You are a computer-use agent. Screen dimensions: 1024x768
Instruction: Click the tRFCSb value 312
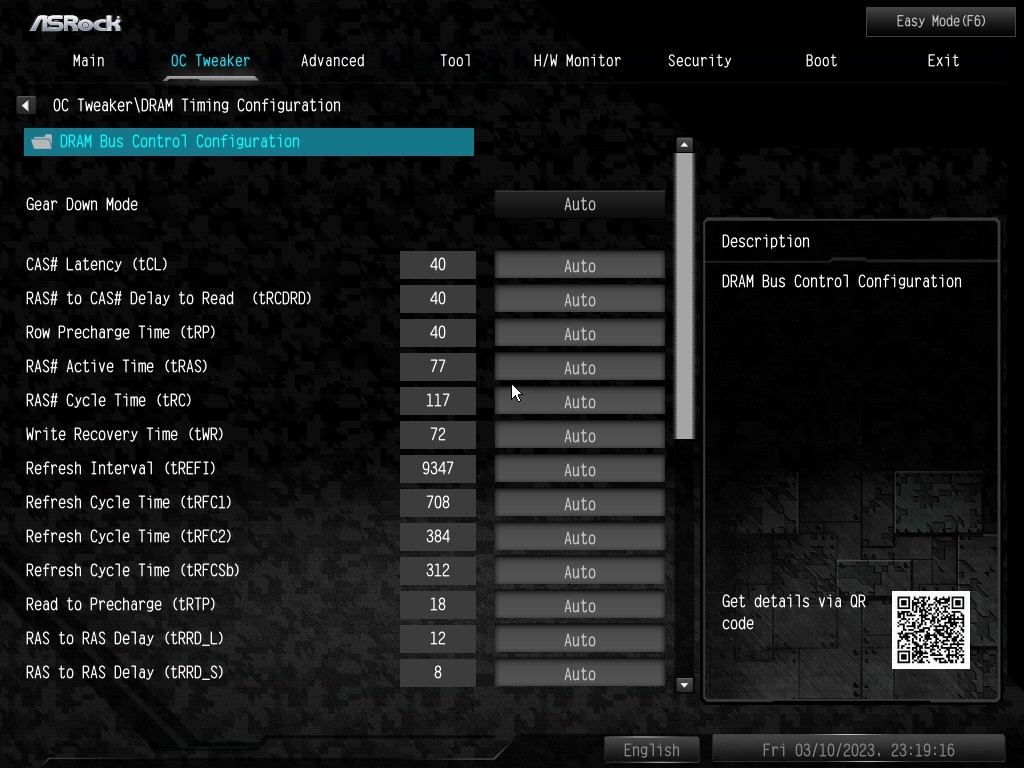point(438,570)
